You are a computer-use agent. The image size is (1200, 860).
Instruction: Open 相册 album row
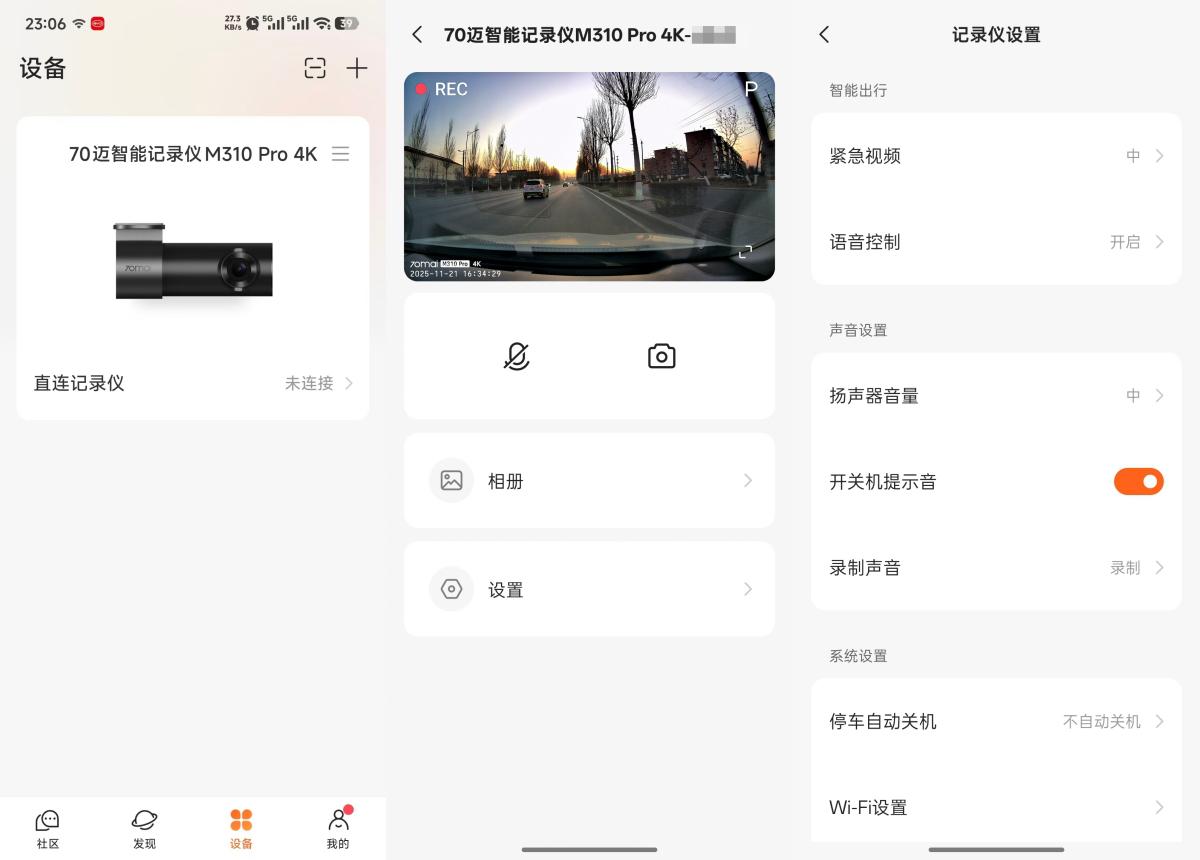pyautogui.click(x=589, y=481)
